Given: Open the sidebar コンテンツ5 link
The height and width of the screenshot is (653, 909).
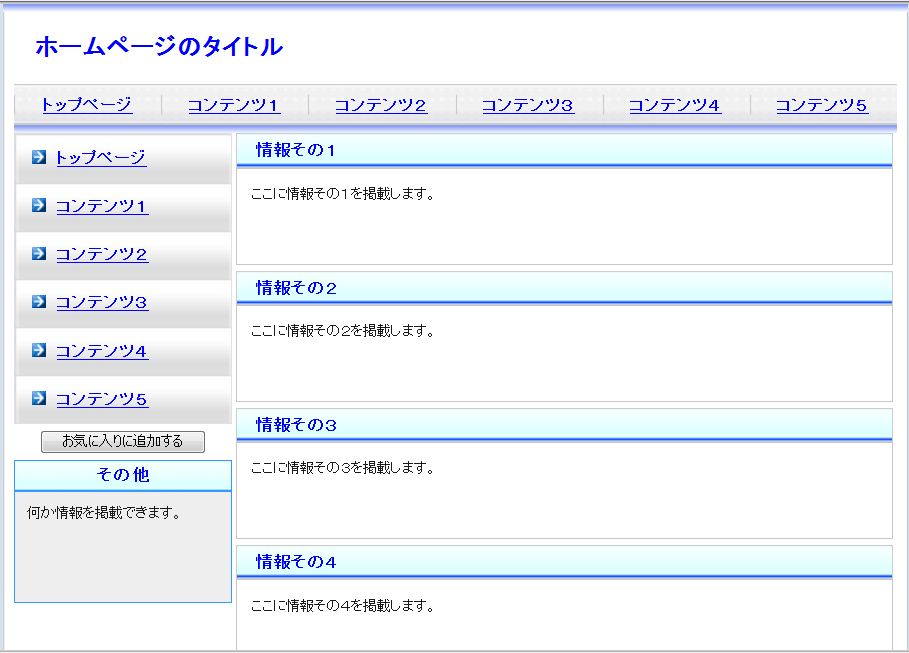Looking at the screenshot, I should 102,399.
